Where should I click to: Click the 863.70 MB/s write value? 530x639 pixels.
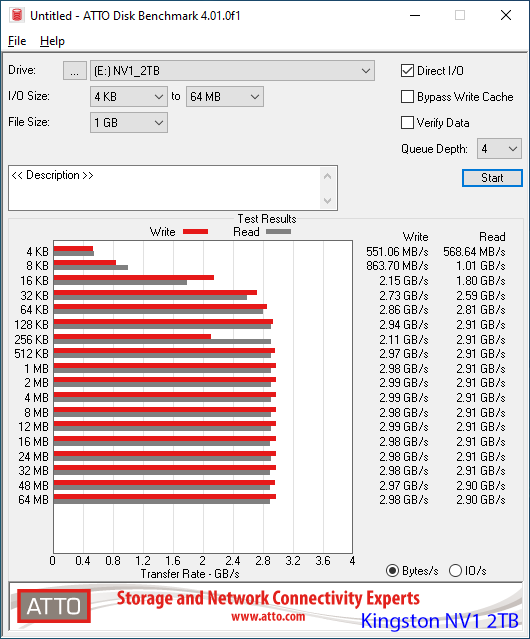click(x=397, y=266)
